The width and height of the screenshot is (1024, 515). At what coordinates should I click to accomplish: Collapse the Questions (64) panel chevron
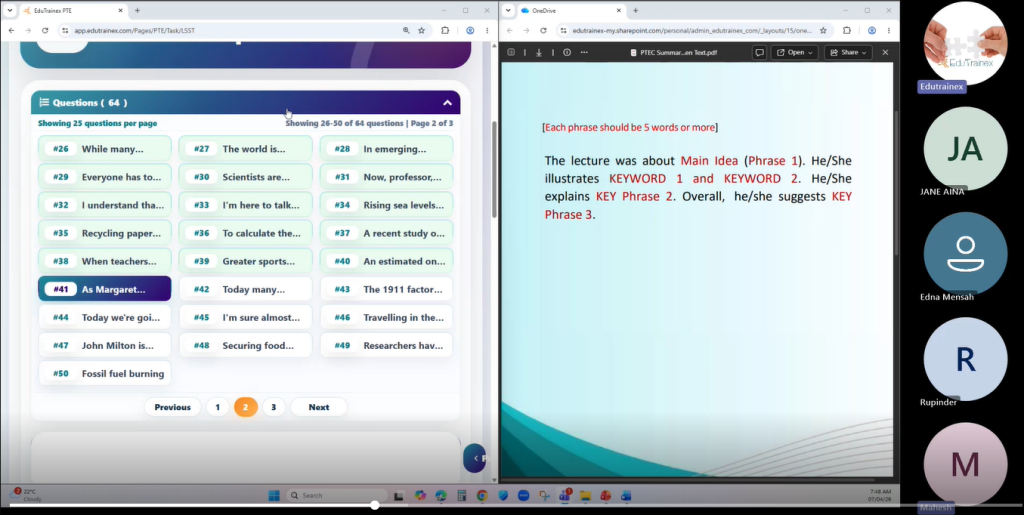[x=447, y=102]
